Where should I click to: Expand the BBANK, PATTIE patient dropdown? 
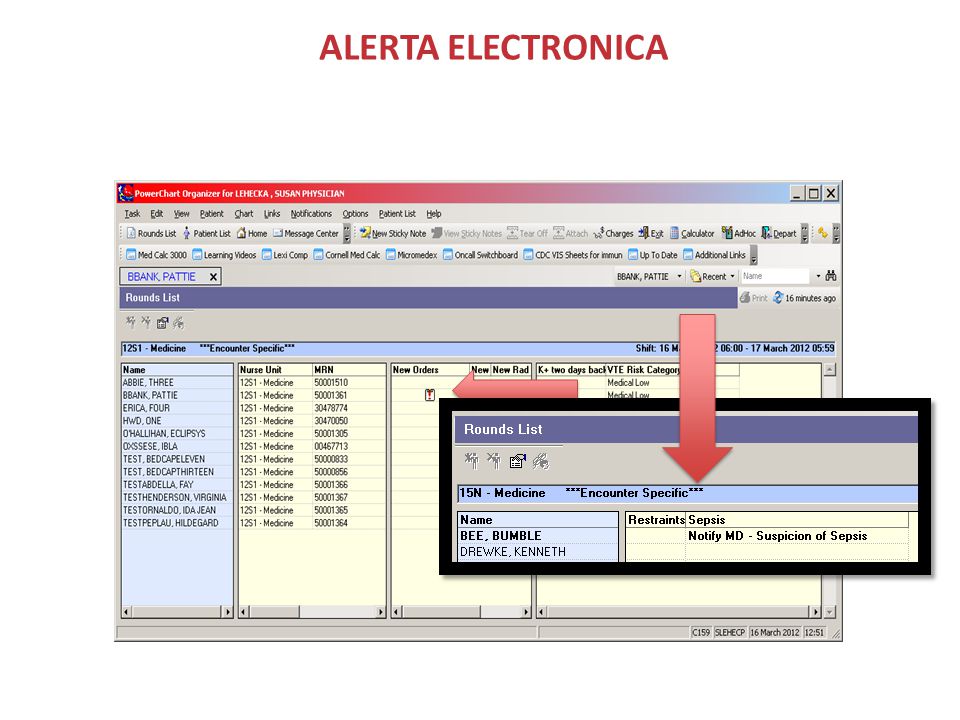point(679,277)
